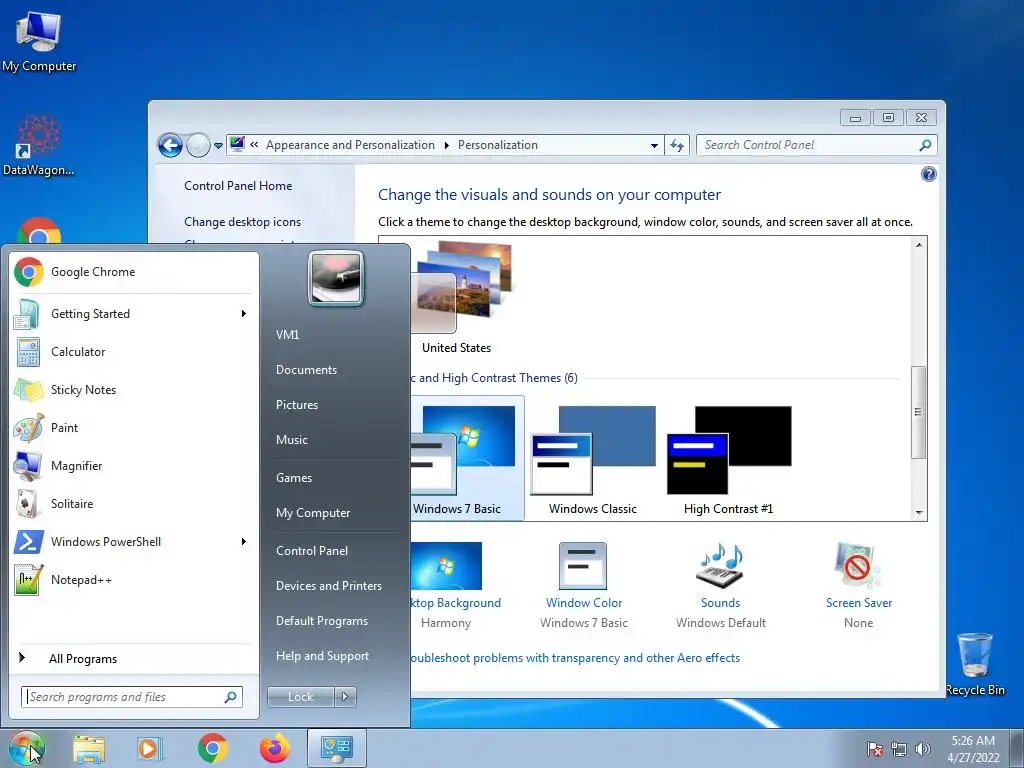Screen dimensions: 1024x768
Task: Launch Paint from the Start menu
Action: coord(133,427)
